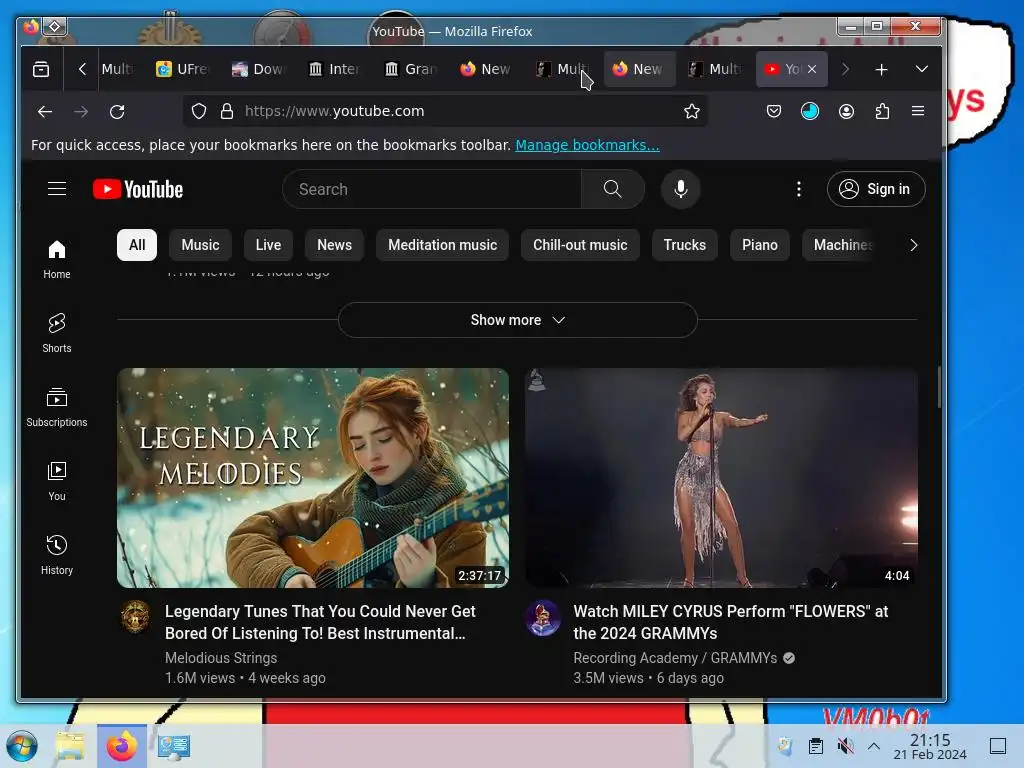The image size is (1024, 768).
Task: Expand section with Show more button
Action: (518, 320)
